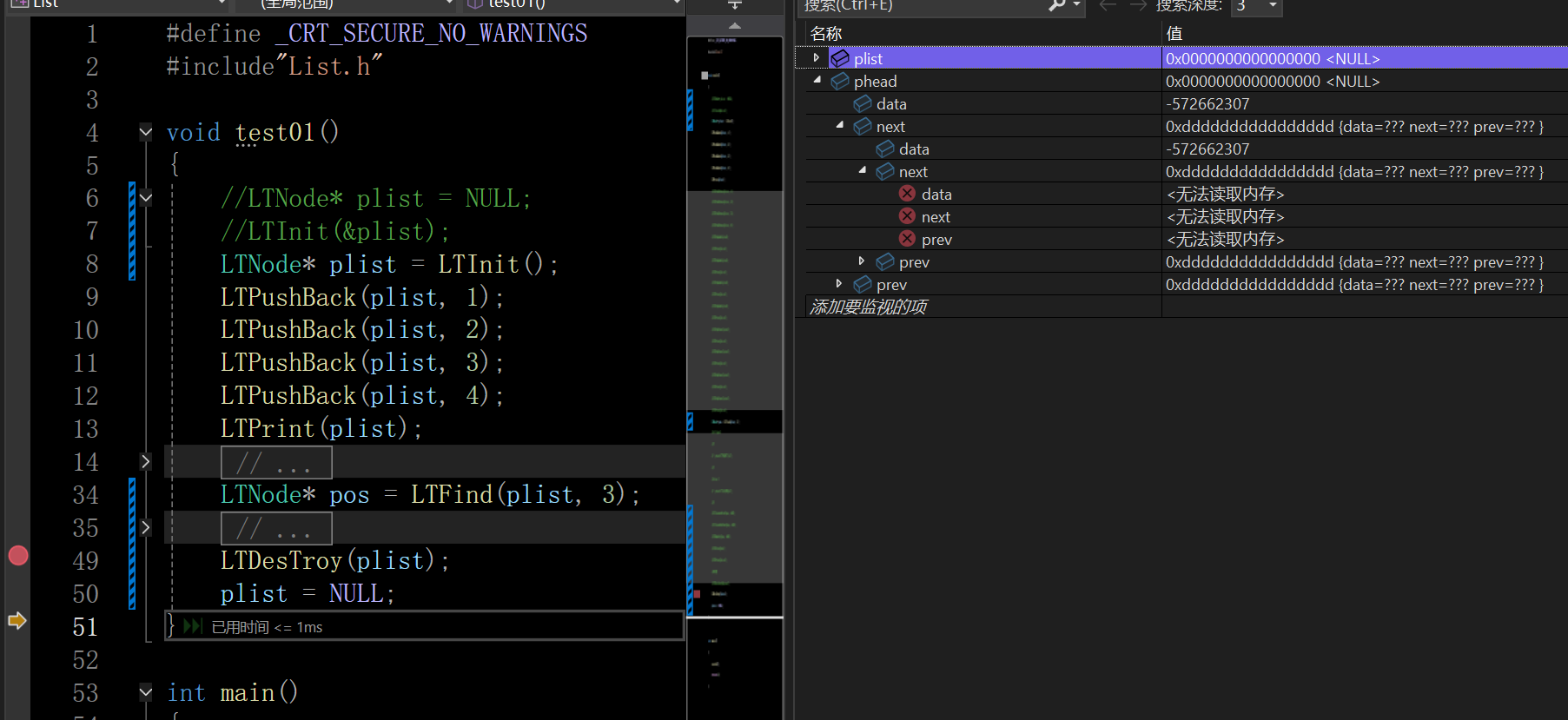Image resolution: width=1568 pixels, height=720 pixels.
Task: Expand the collapsed region at line 14
Action: pos(146,461)
